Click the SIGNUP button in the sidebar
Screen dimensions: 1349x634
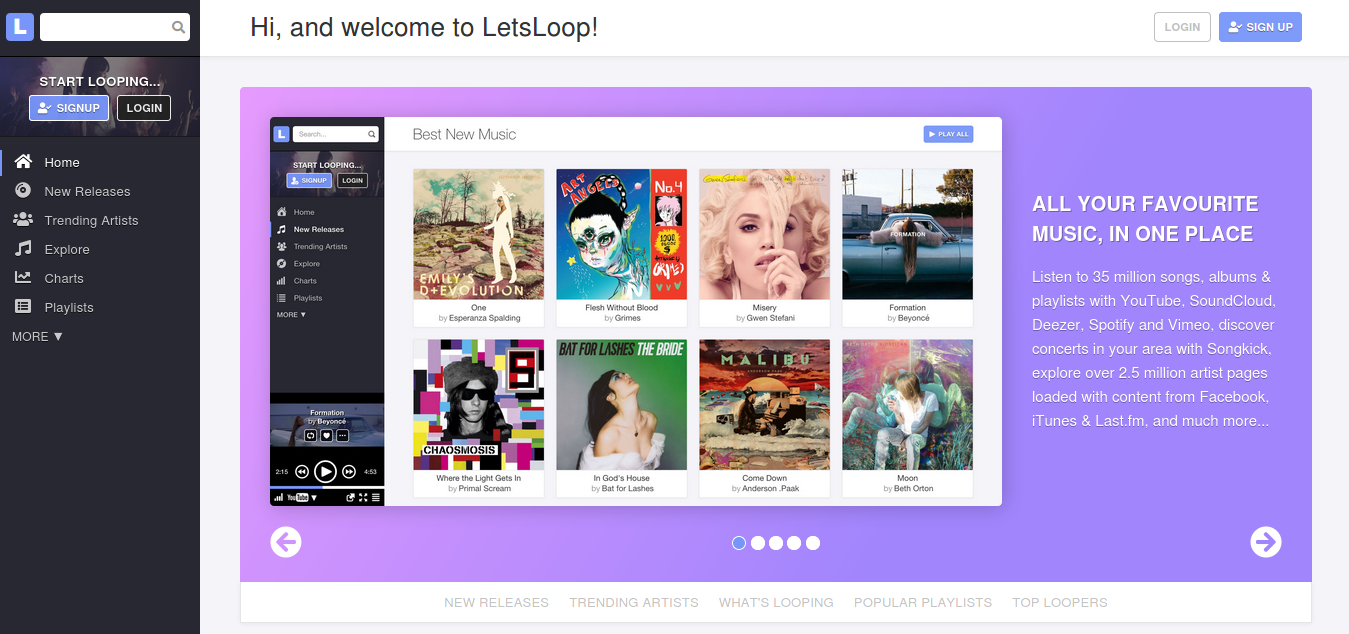click(x=69, y=108)
